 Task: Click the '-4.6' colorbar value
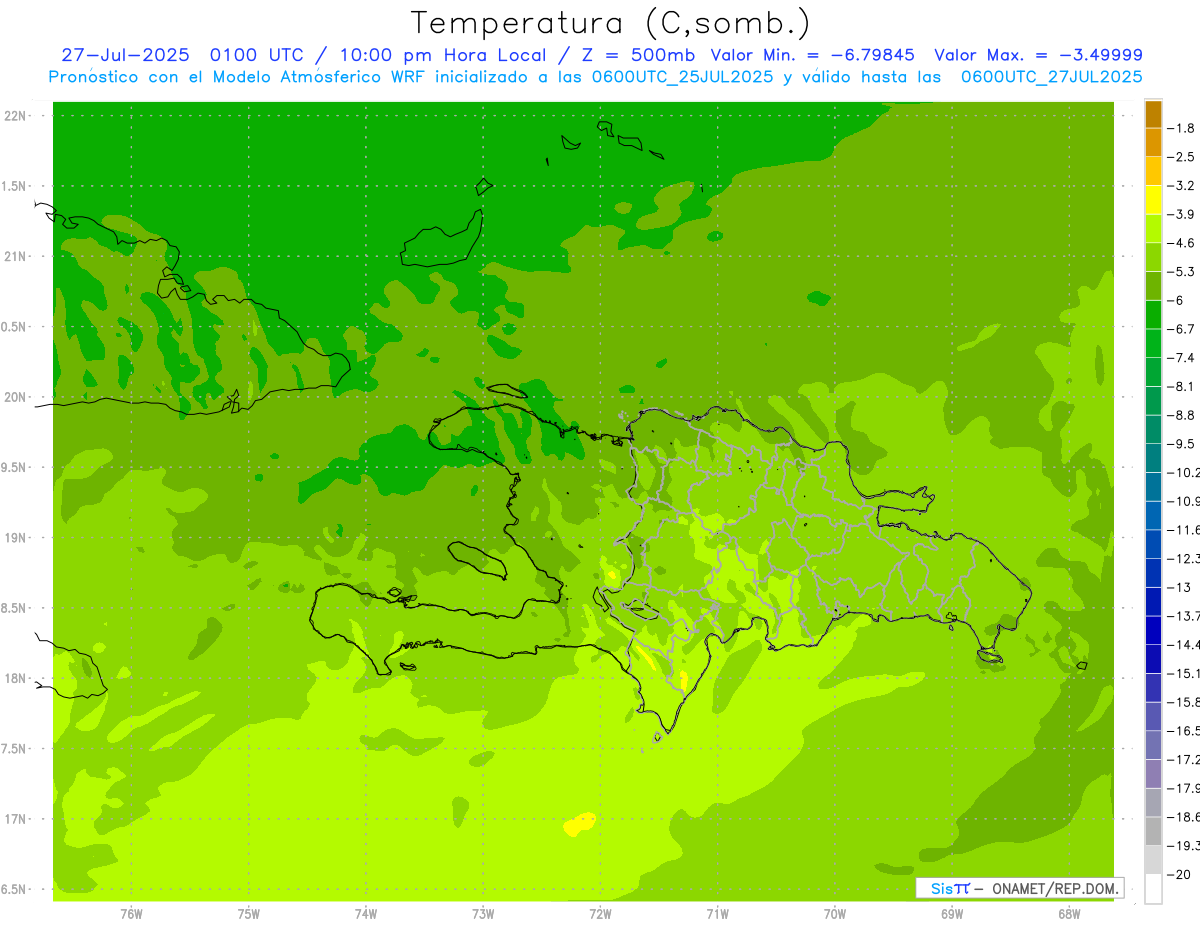pyautogui.click(x=1181, y=243)
